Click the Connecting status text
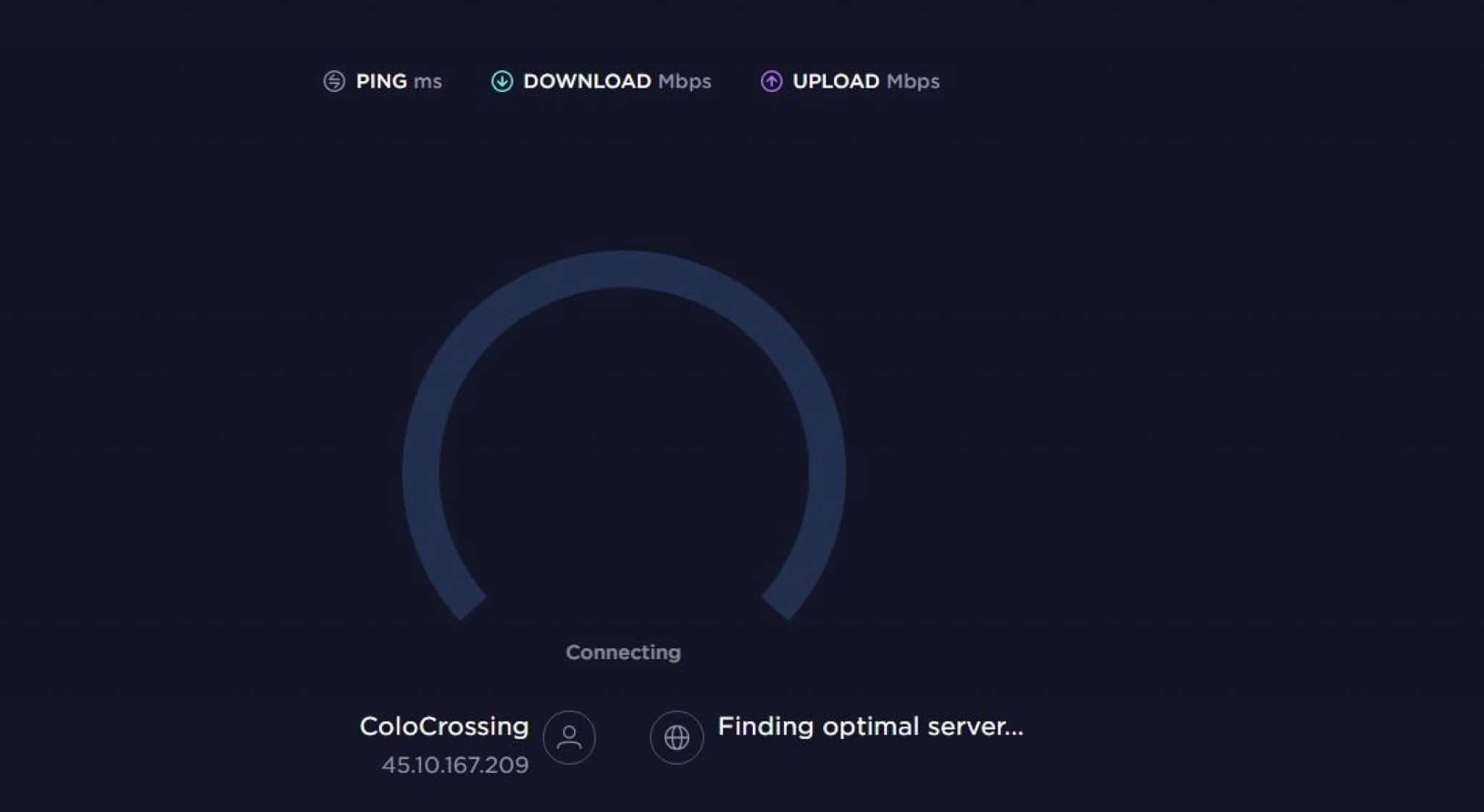This screenshot has width=1484, height=812. pos(623,653)
